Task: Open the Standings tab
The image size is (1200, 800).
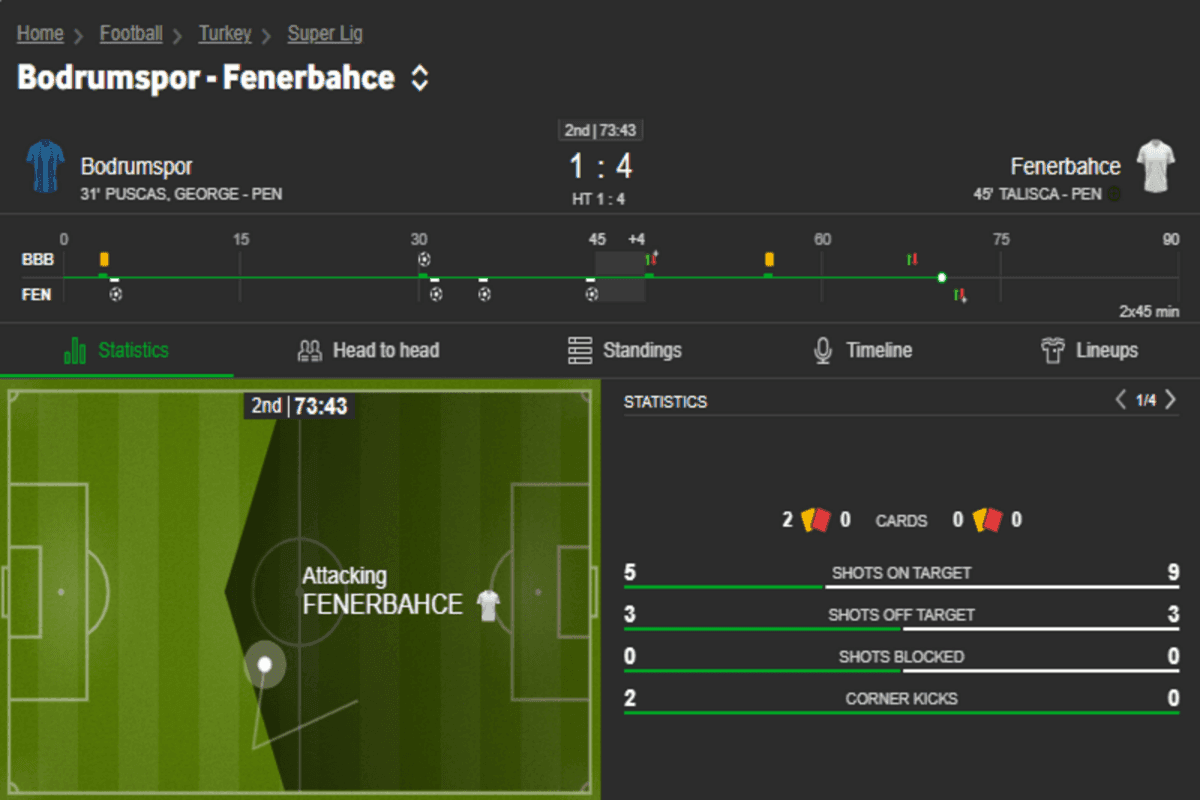Action: (625, 351)
